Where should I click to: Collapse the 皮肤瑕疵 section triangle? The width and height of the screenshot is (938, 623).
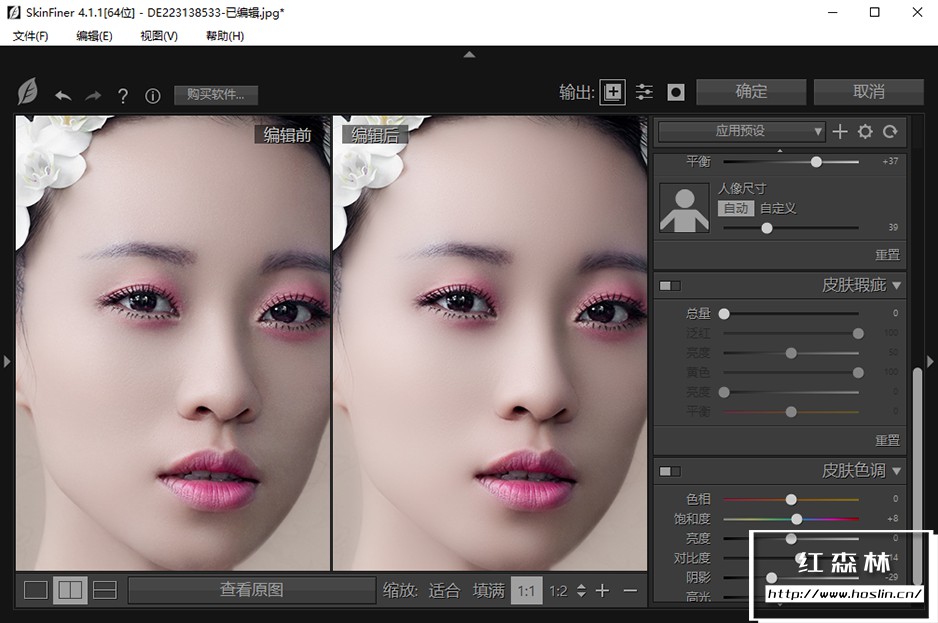click(x=896, y=286)
